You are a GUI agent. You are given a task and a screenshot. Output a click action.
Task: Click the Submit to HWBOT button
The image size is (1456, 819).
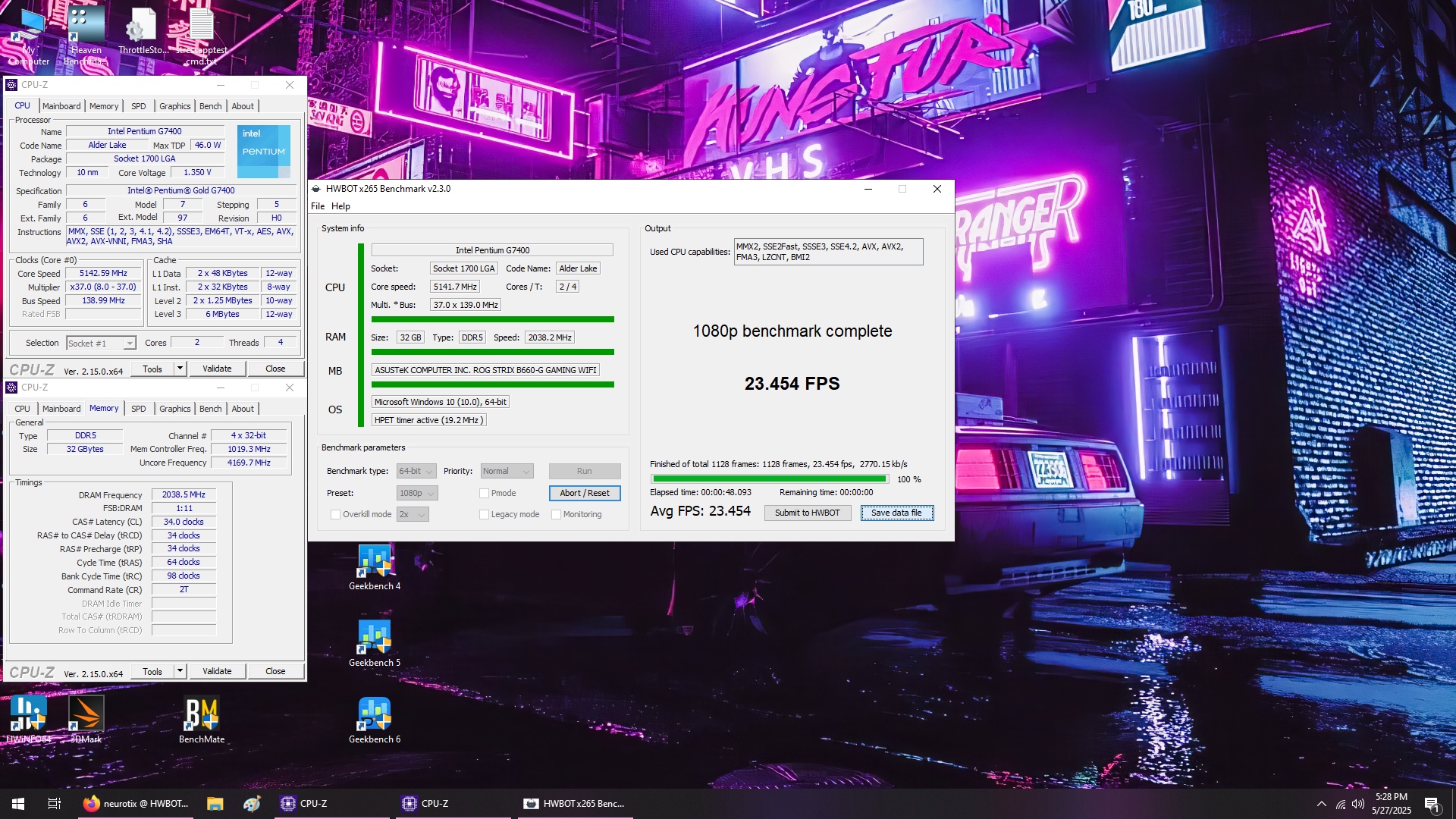(807, 513)
